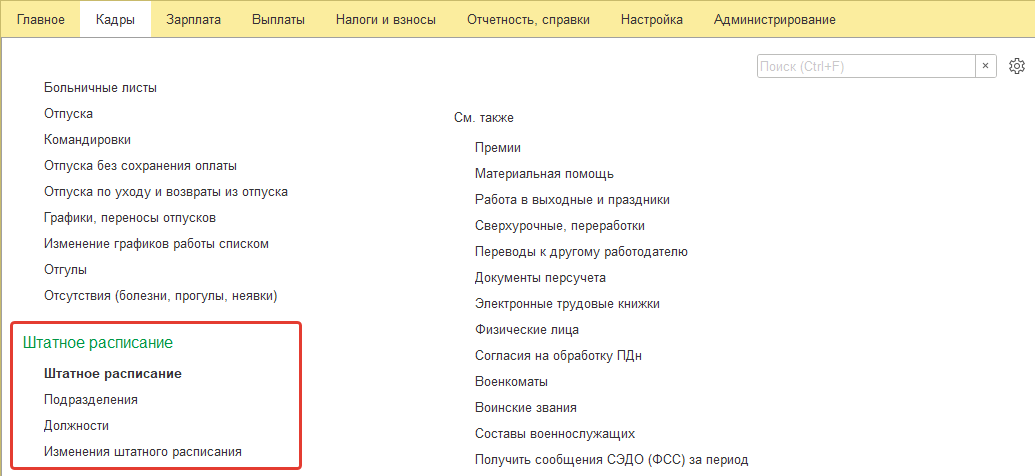Open the Военкоматы link
1035x476 pixels.
[x=512, y=382]
